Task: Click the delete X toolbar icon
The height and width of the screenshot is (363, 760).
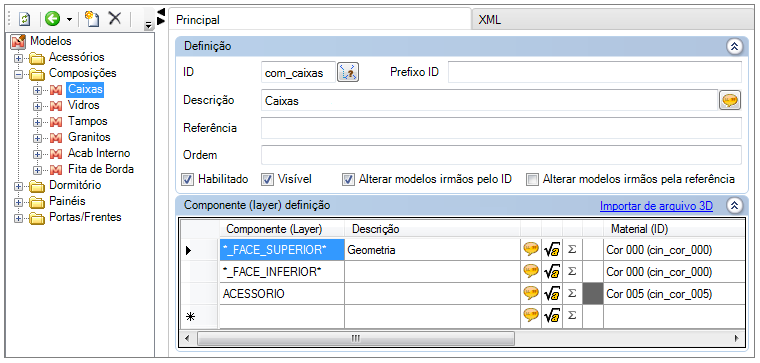Action: pos(114,19)
